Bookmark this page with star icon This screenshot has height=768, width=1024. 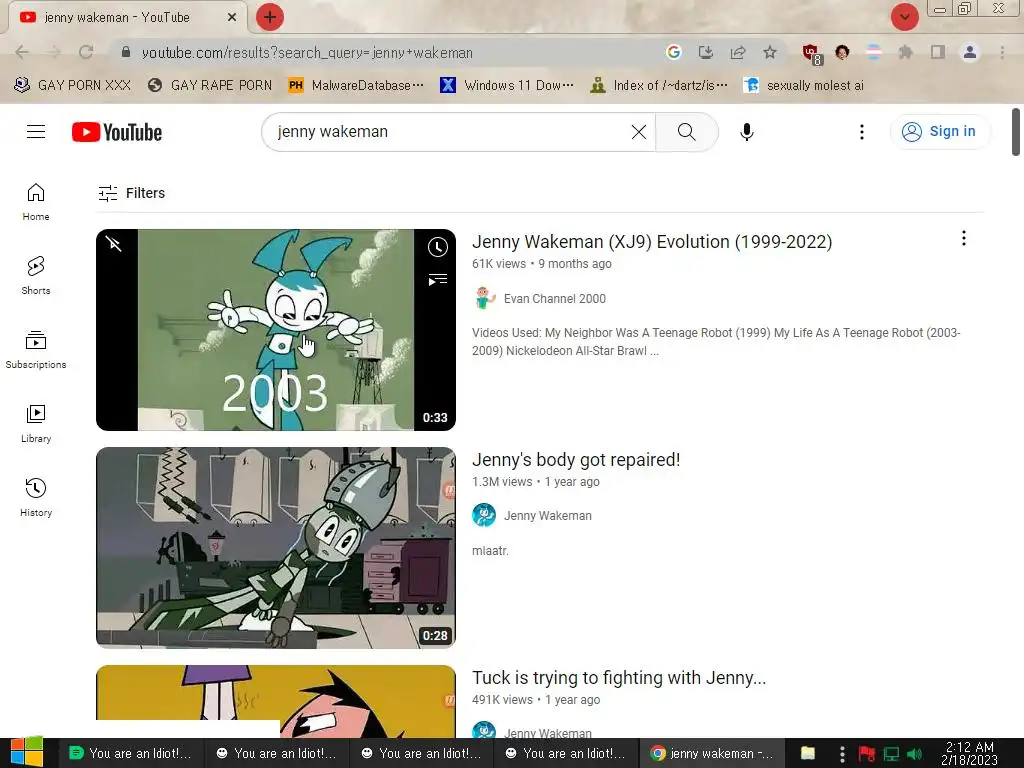[770, 52]
